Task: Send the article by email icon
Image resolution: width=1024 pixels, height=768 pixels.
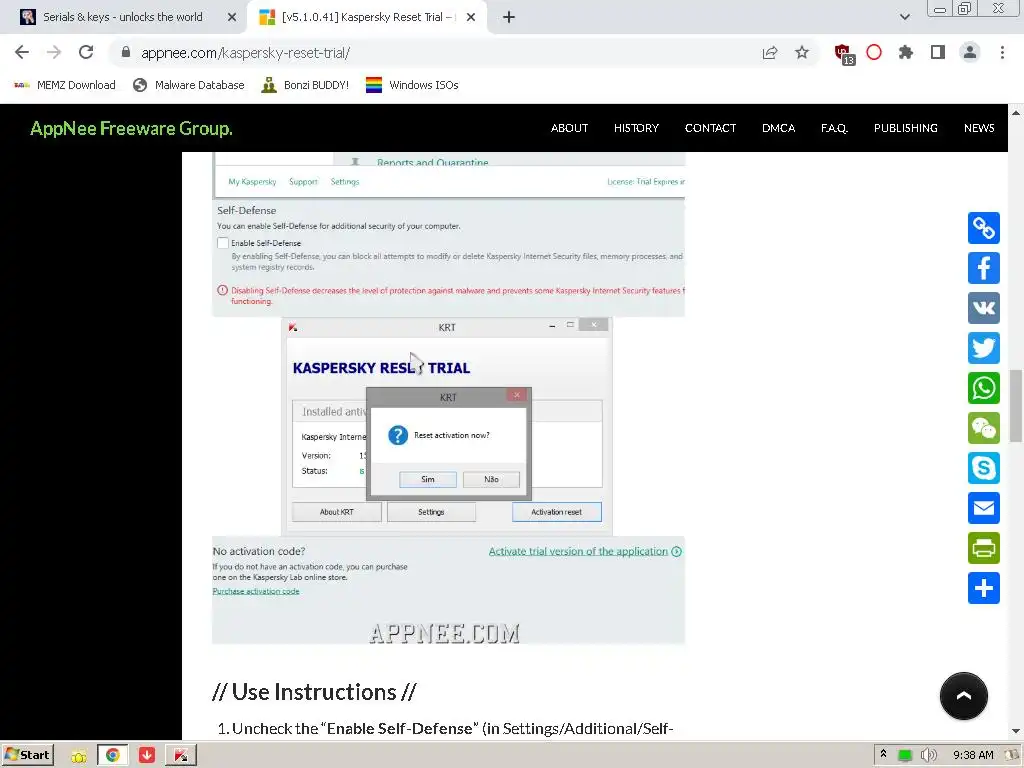Action: (984, 508)
